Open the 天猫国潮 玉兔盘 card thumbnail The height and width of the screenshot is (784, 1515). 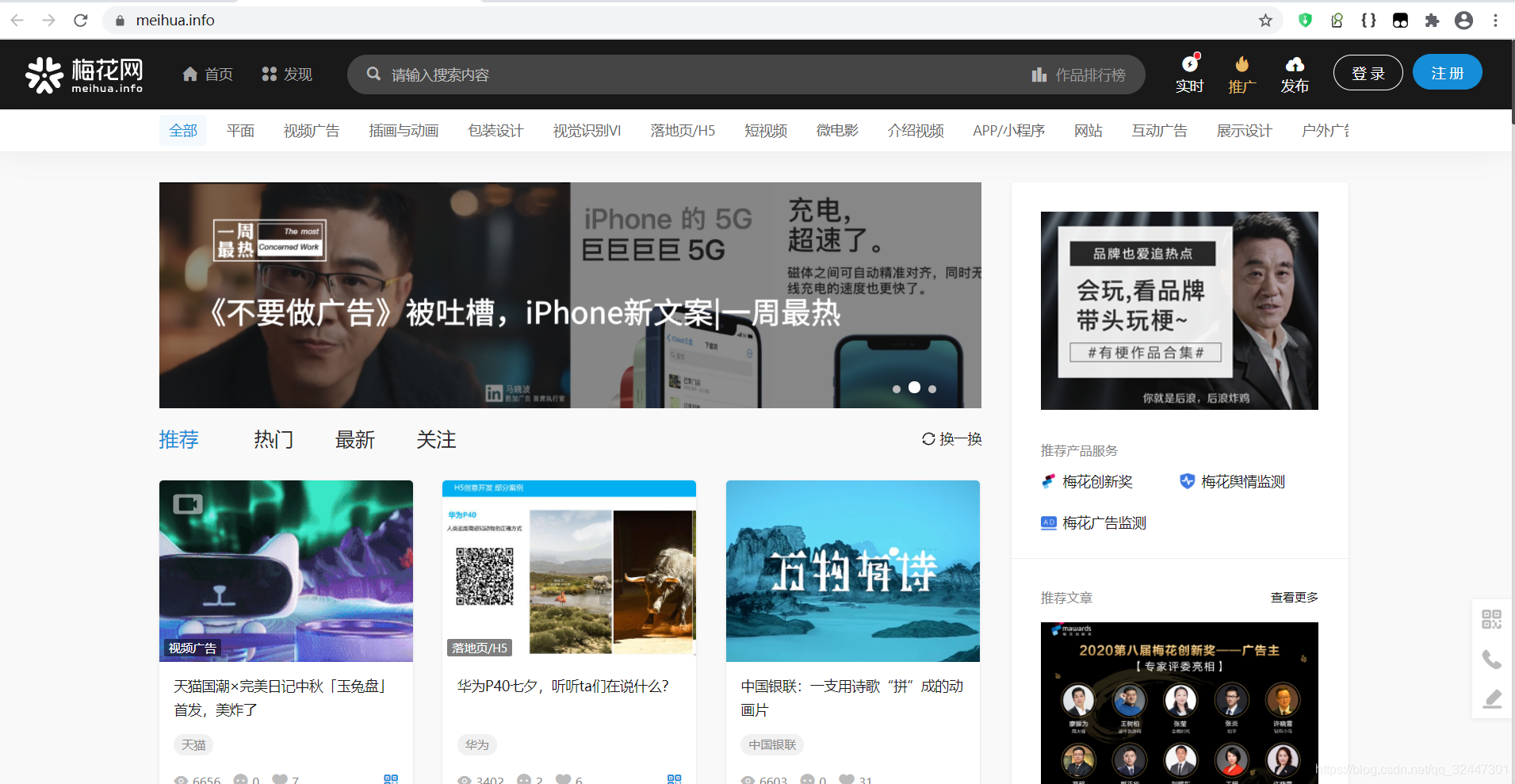point(286,571)
